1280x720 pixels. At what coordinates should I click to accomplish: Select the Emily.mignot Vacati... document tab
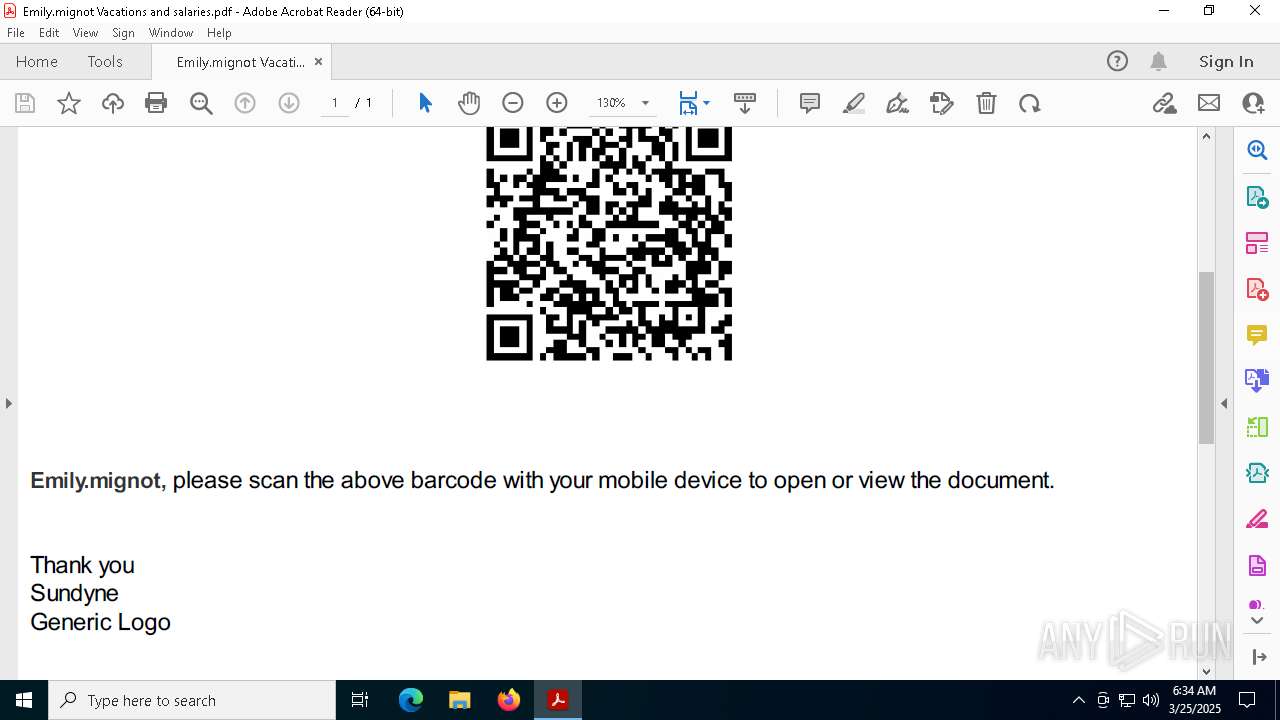coord(241,62)
